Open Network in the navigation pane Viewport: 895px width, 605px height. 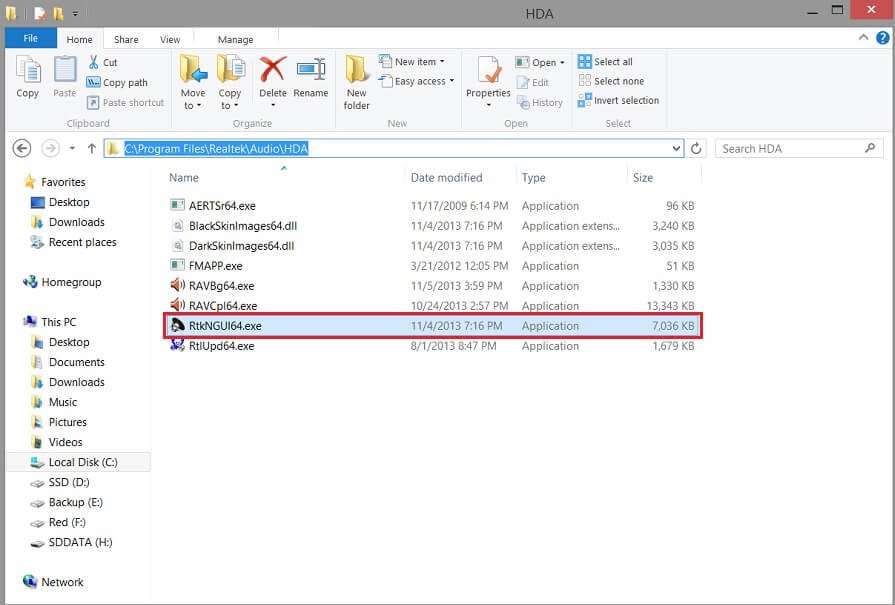(x=53, y=582)
